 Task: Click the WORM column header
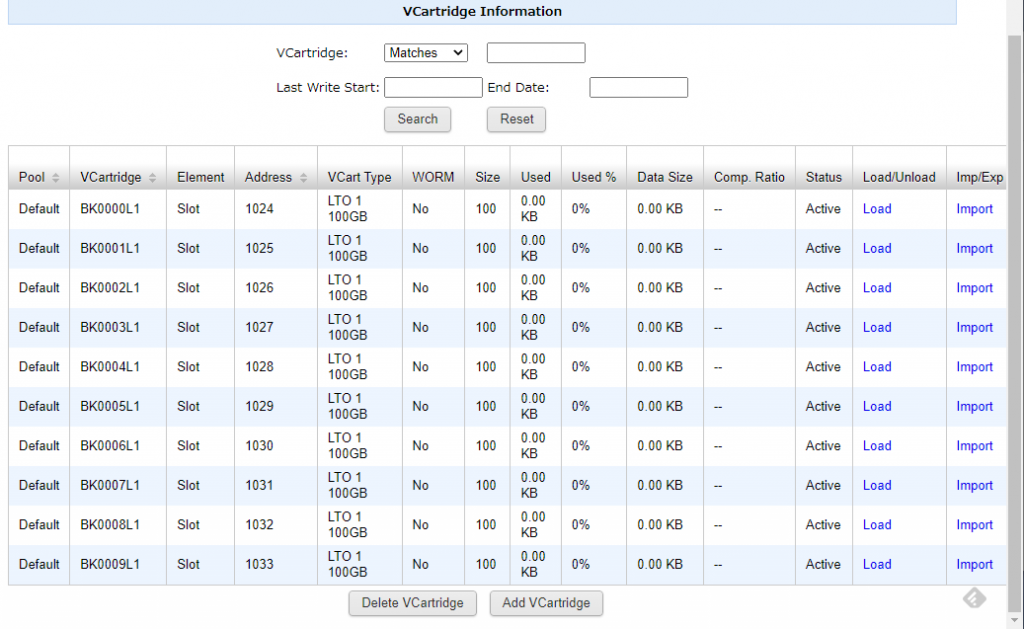(x=433, y=178)
